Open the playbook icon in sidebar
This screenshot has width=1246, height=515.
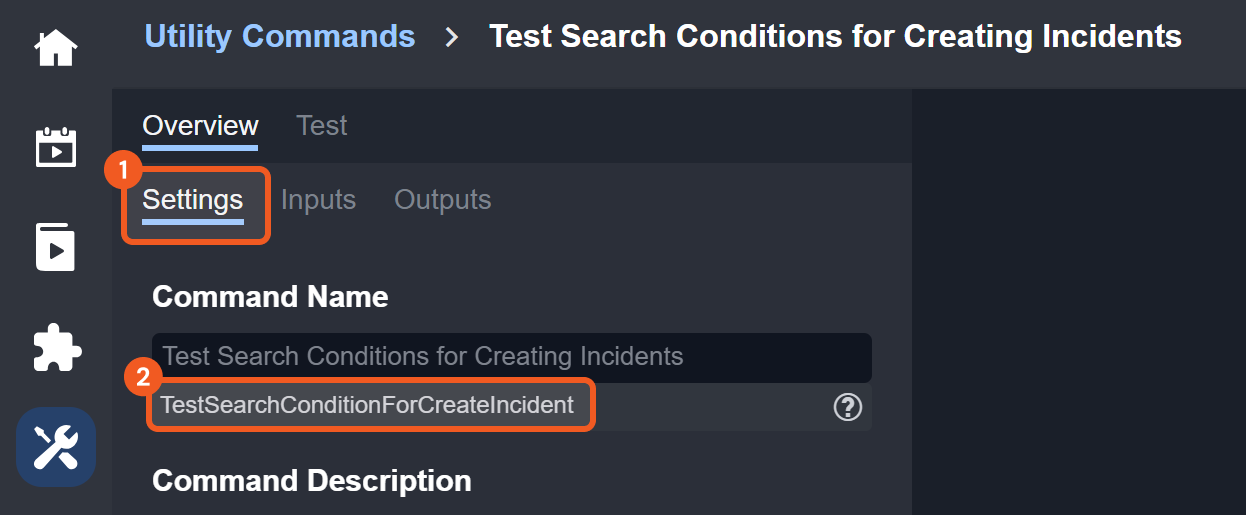(56, 247)
